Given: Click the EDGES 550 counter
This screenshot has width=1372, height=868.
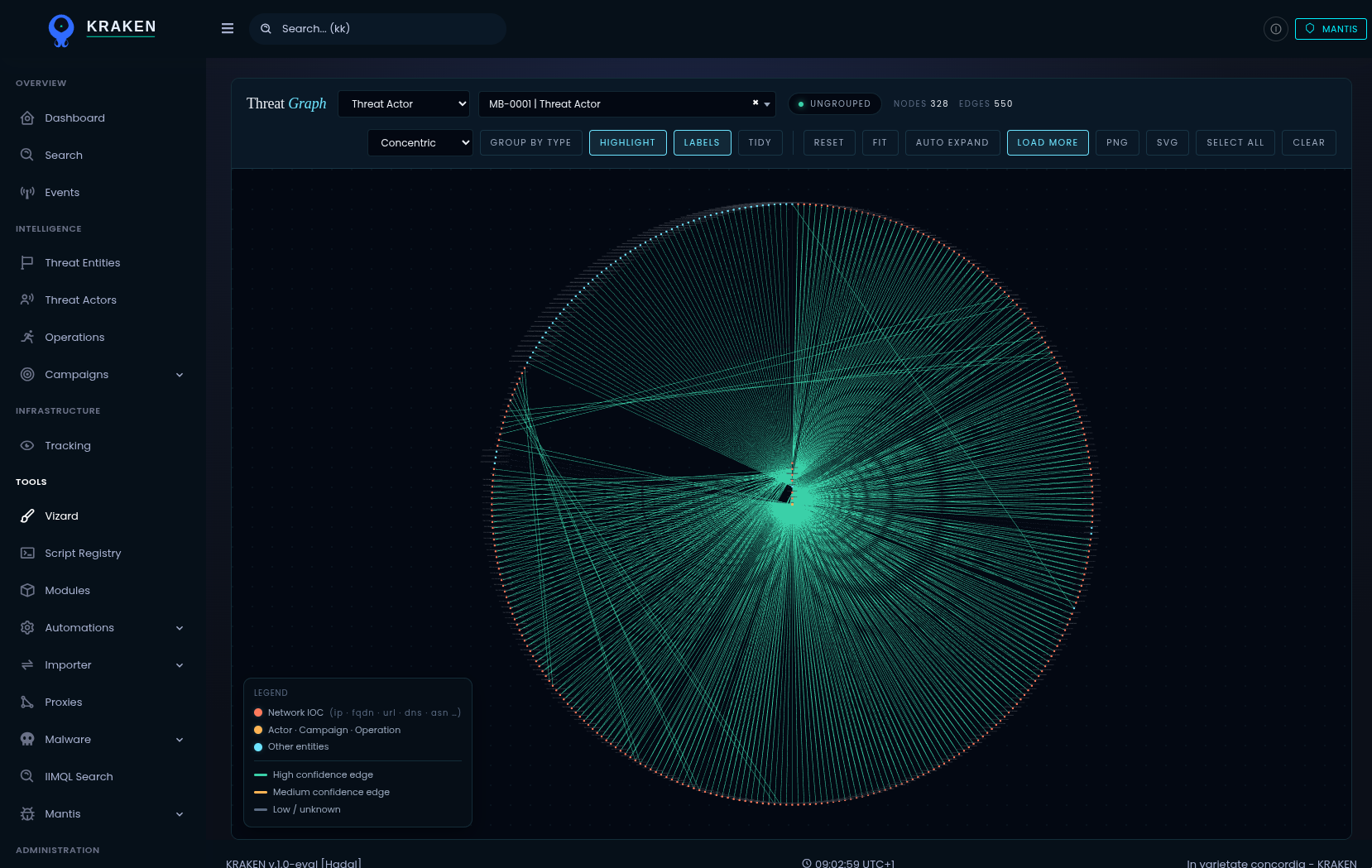Looking at the screenshot, I should click(x=986, y=104).
